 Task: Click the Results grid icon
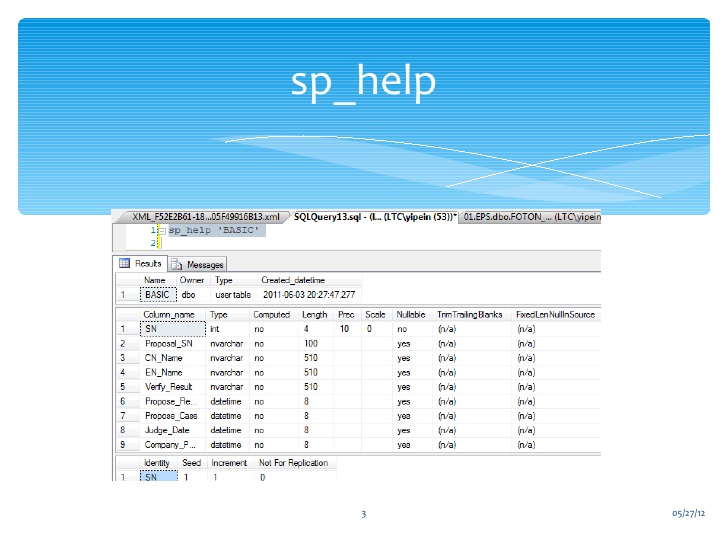point(125,264)
